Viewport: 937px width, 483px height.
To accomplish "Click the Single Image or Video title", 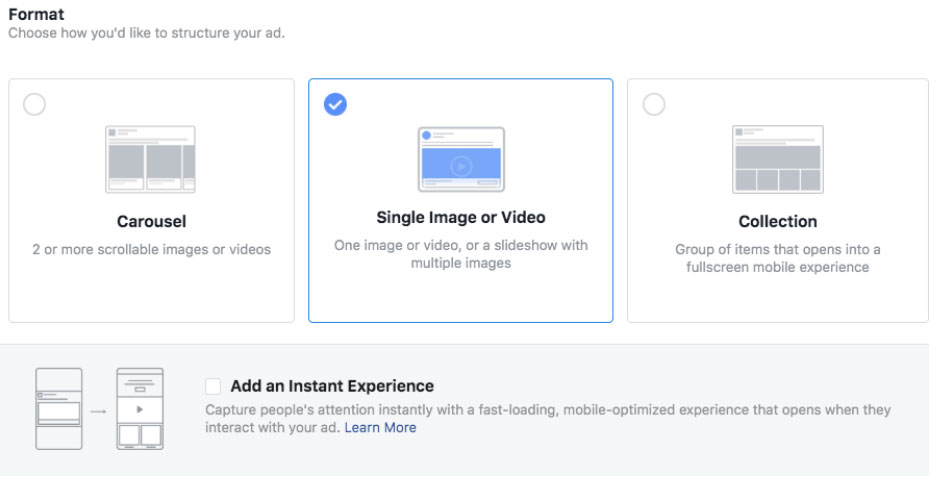I will point(460,217).
